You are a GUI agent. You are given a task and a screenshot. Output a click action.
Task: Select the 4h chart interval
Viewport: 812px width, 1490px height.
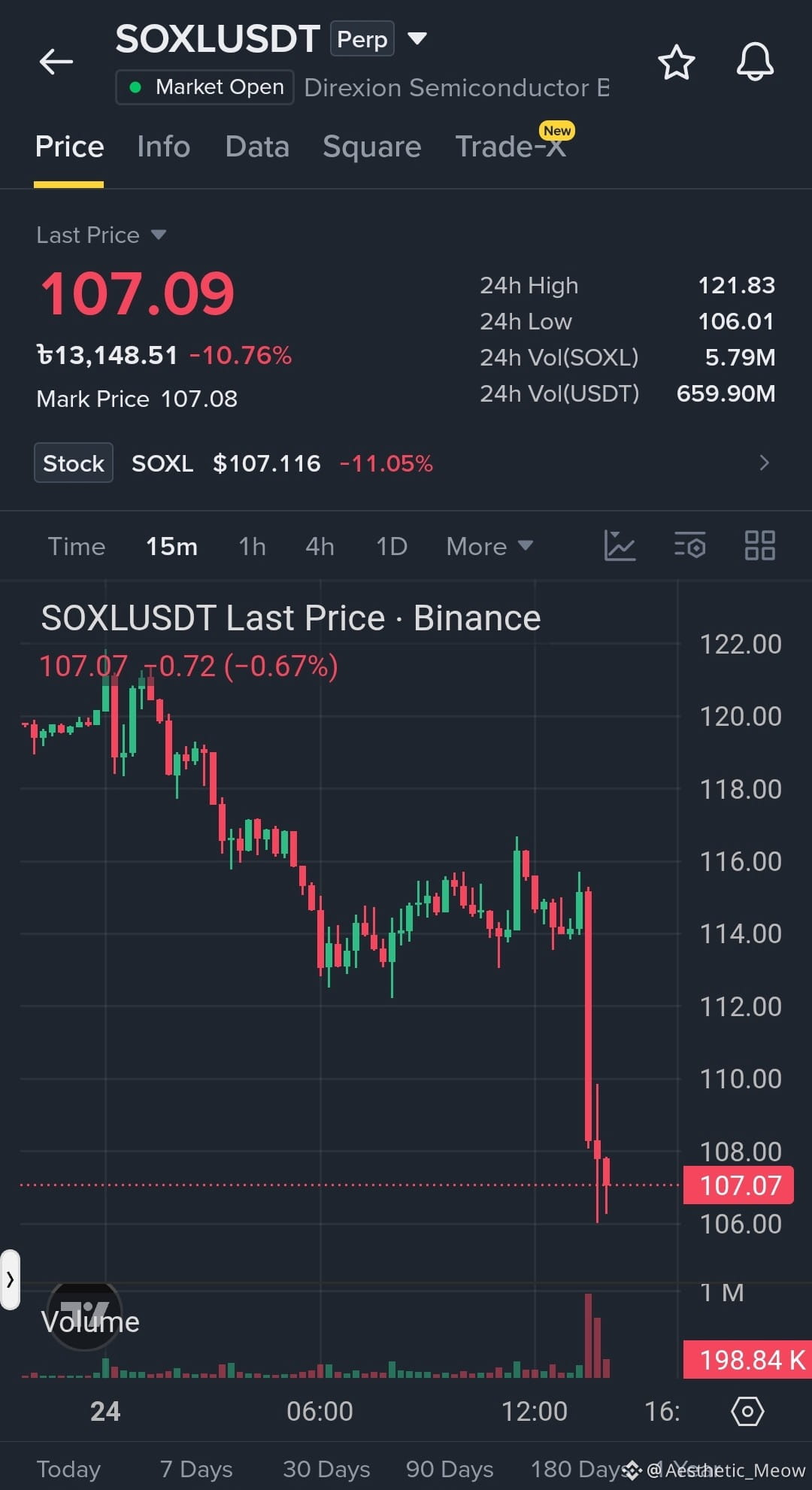(320, 546)
